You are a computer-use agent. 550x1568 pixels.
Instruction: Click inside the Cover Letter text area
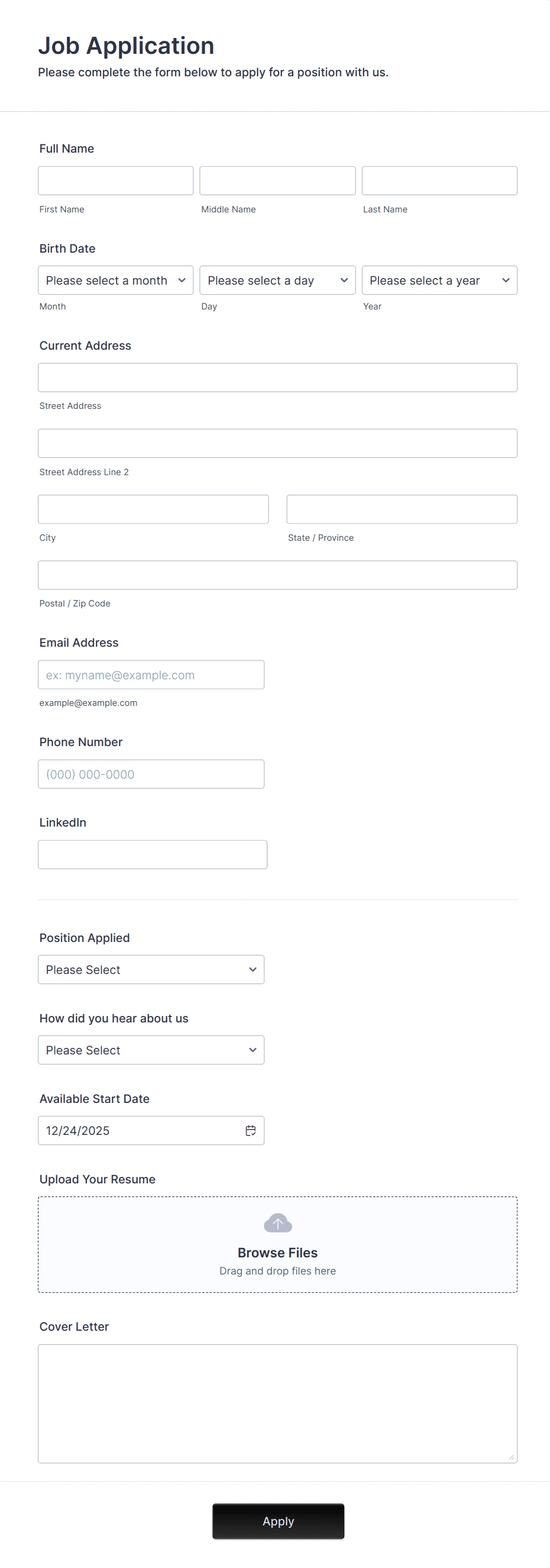point(277,1400)
